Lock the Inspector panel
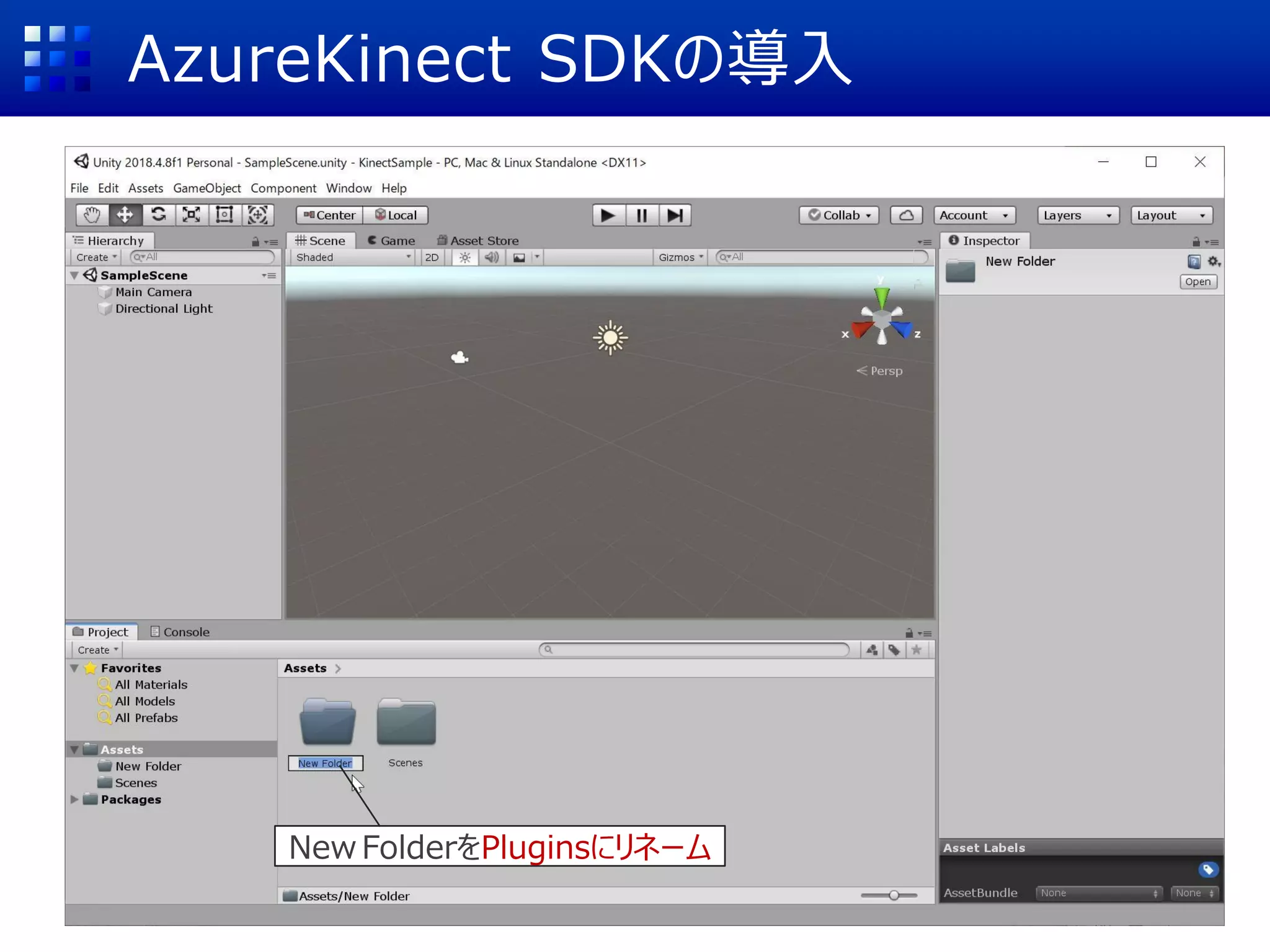This screenshot has width=1270, height=952. click(1196, 242)
